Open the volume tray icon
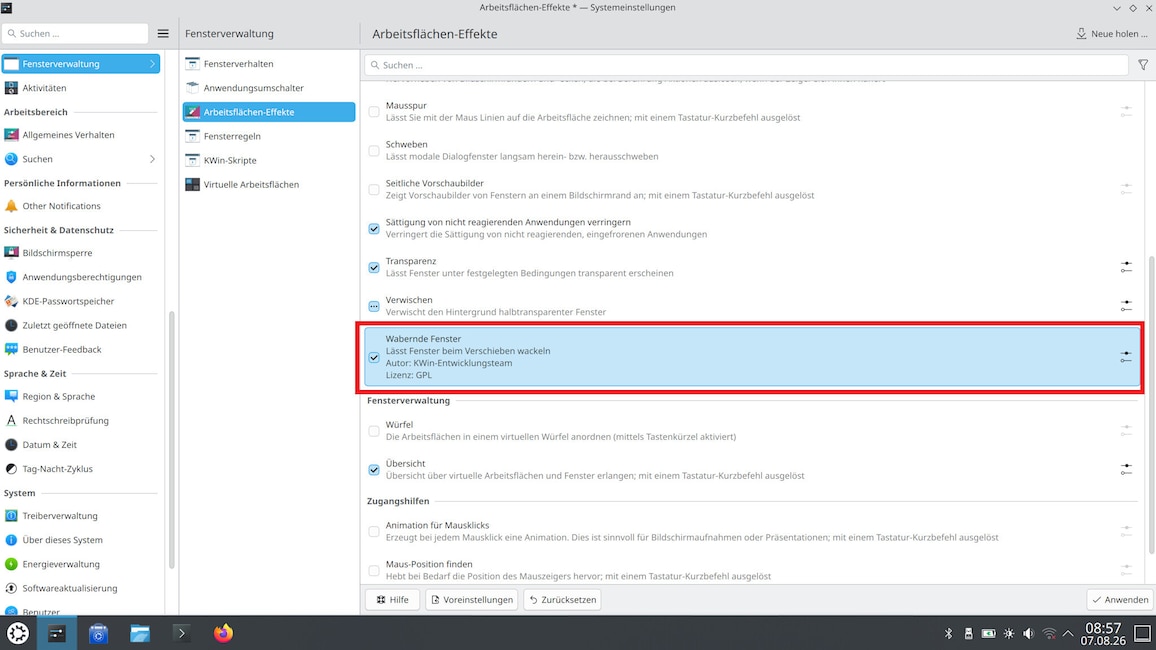This screenshot has width=1156, height=650. (x=1028, y=634)
